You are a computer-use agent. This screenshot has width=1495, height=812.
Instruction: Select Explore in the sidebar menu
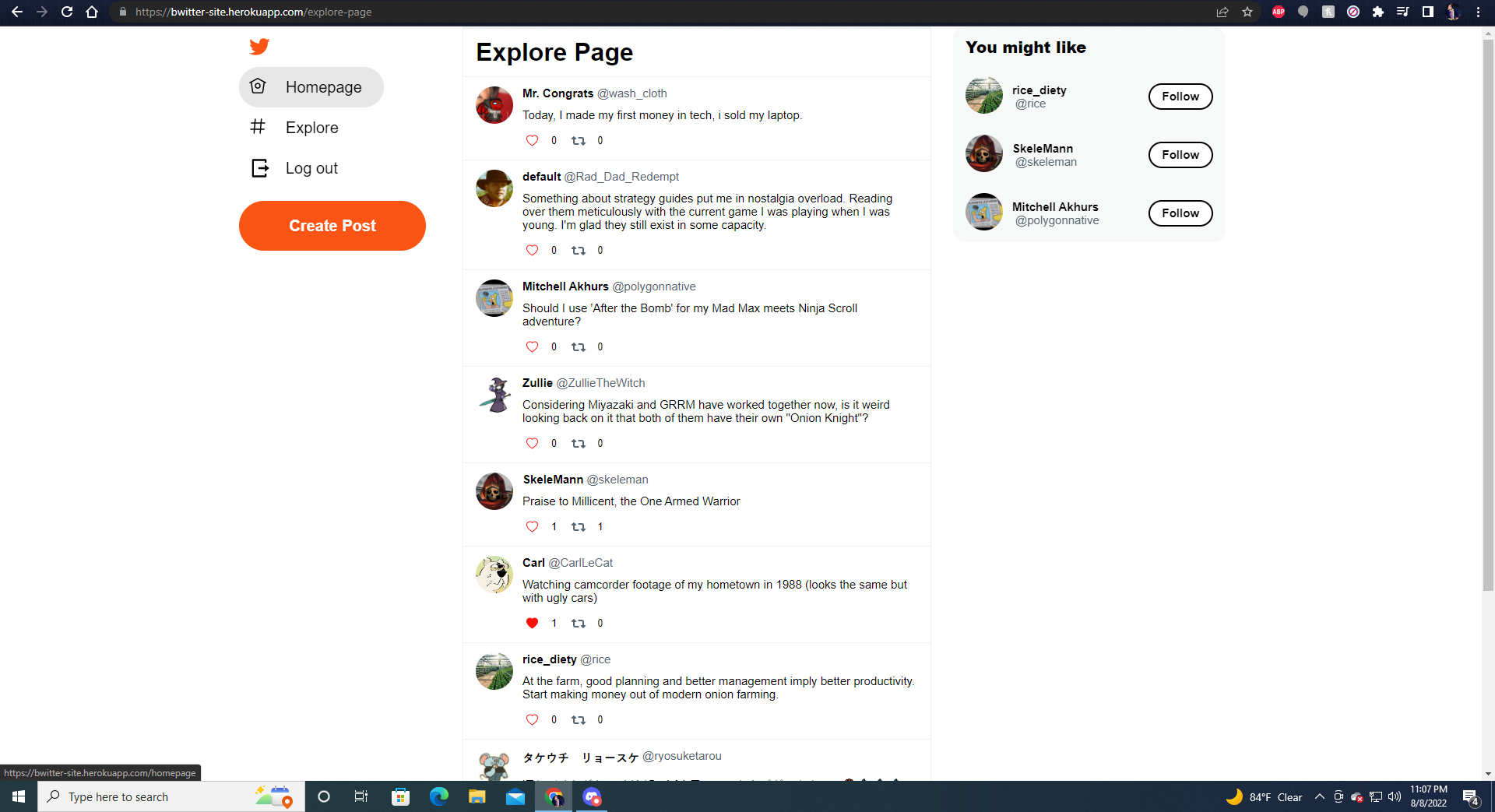312,127
